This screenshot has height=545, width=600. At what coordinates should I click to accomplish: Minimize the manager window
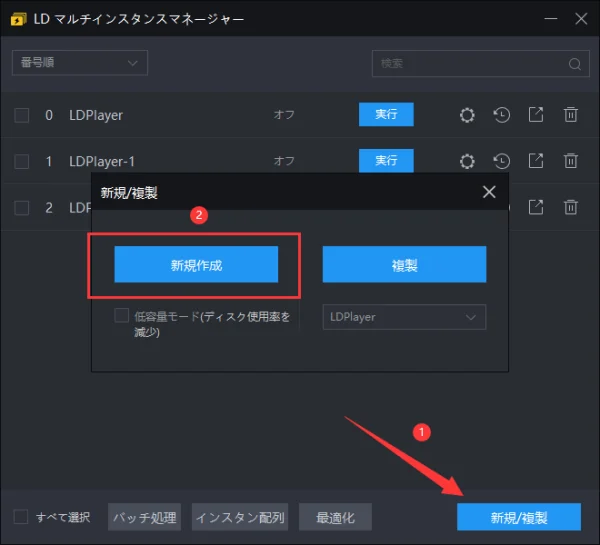pyautogui.click(x=551, y=18)
